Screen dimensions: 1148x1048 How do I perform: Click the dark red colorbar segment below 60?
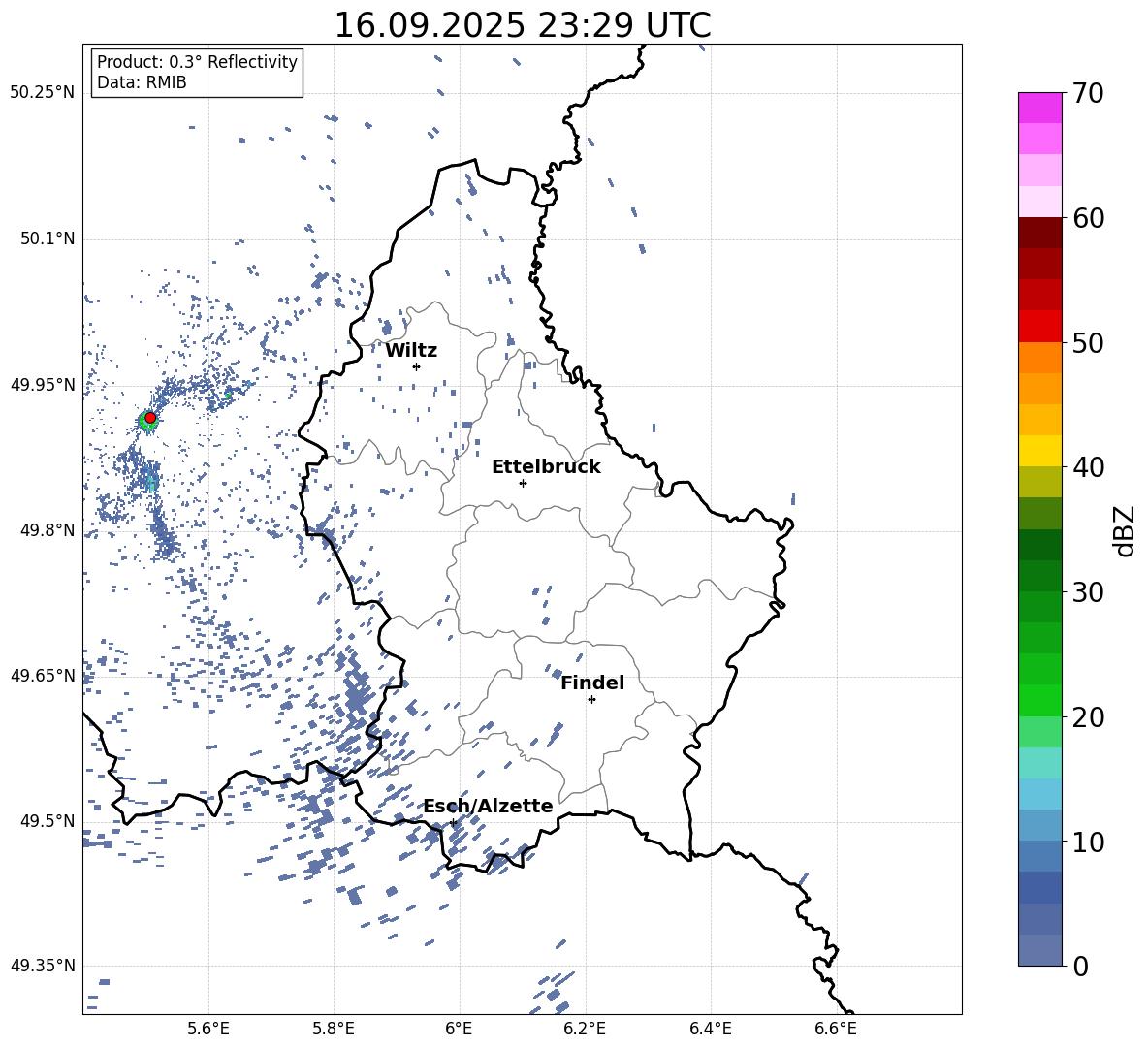click(x=1039, y=233)
